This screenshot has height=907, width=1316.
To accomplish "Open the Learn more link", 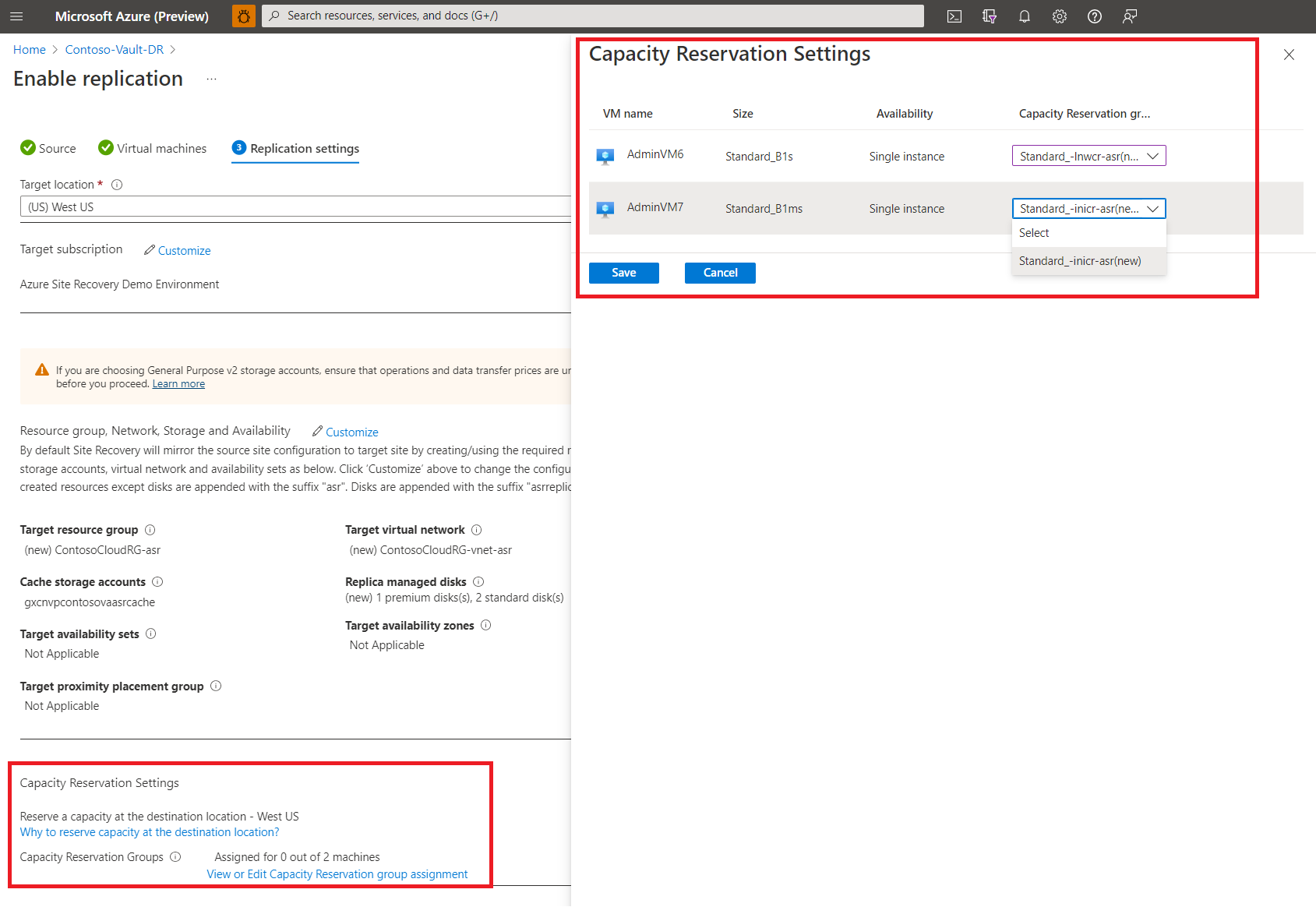I will (x=178, y=384).
